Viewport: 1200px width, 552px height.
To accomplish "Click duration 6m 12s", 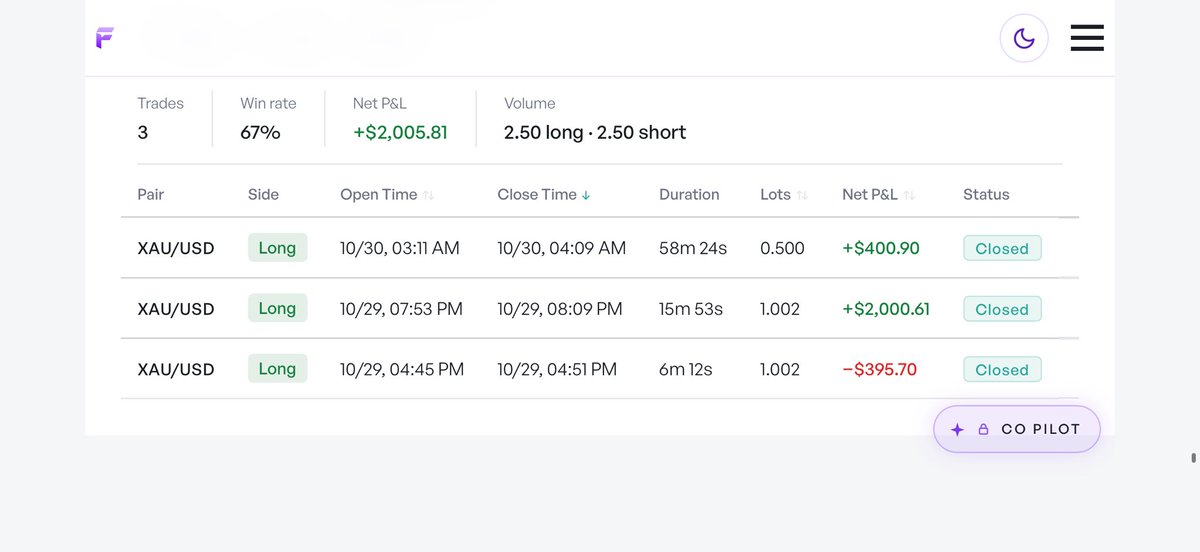I will (686, 369).
